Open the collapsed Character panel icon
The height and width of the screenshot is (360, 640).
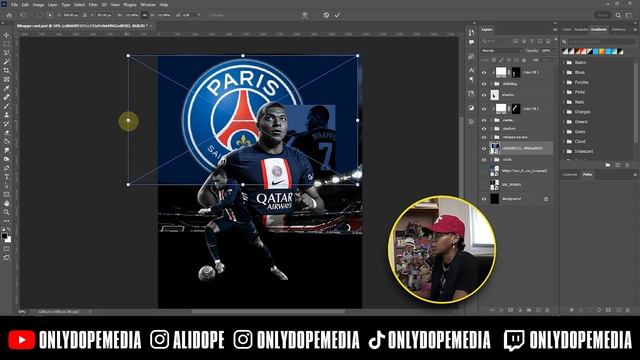click(471, 70)
